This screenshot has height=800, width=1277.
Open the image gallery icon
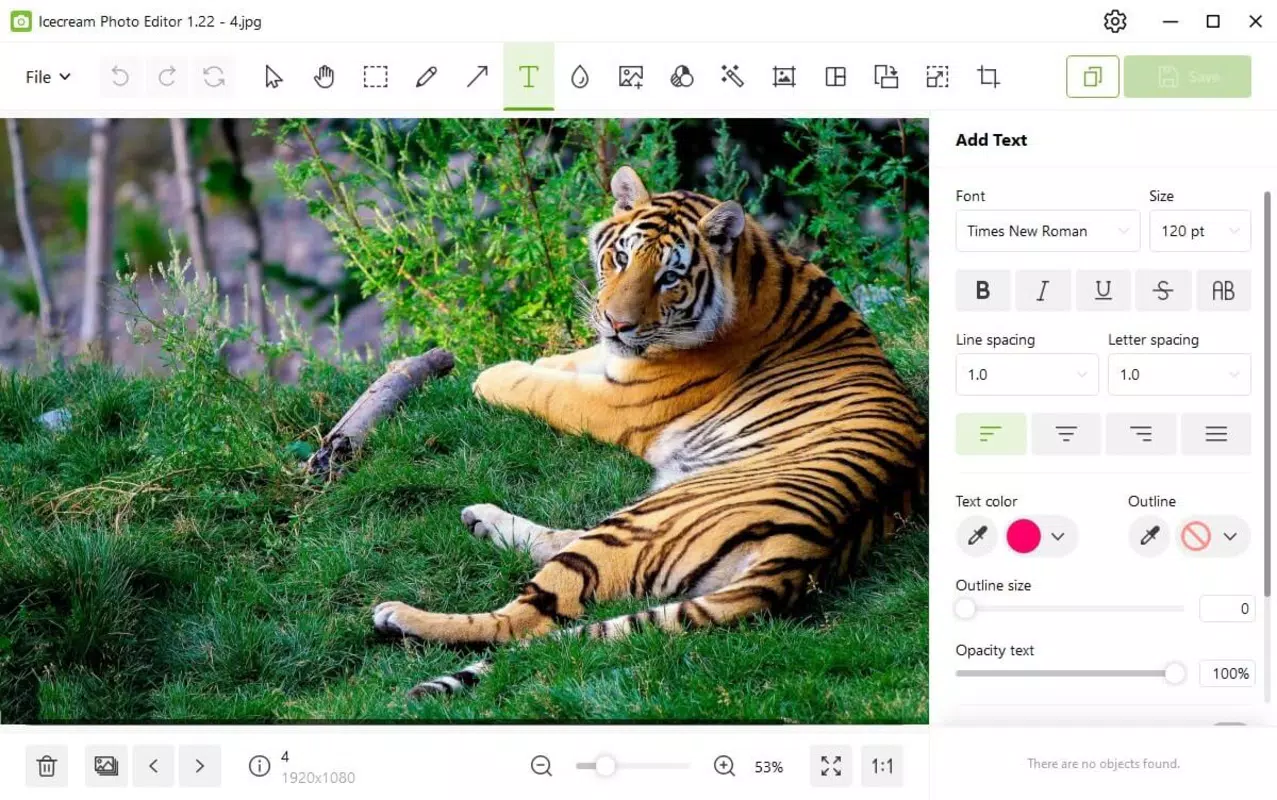pyautogui.click(x=106, y=766)
